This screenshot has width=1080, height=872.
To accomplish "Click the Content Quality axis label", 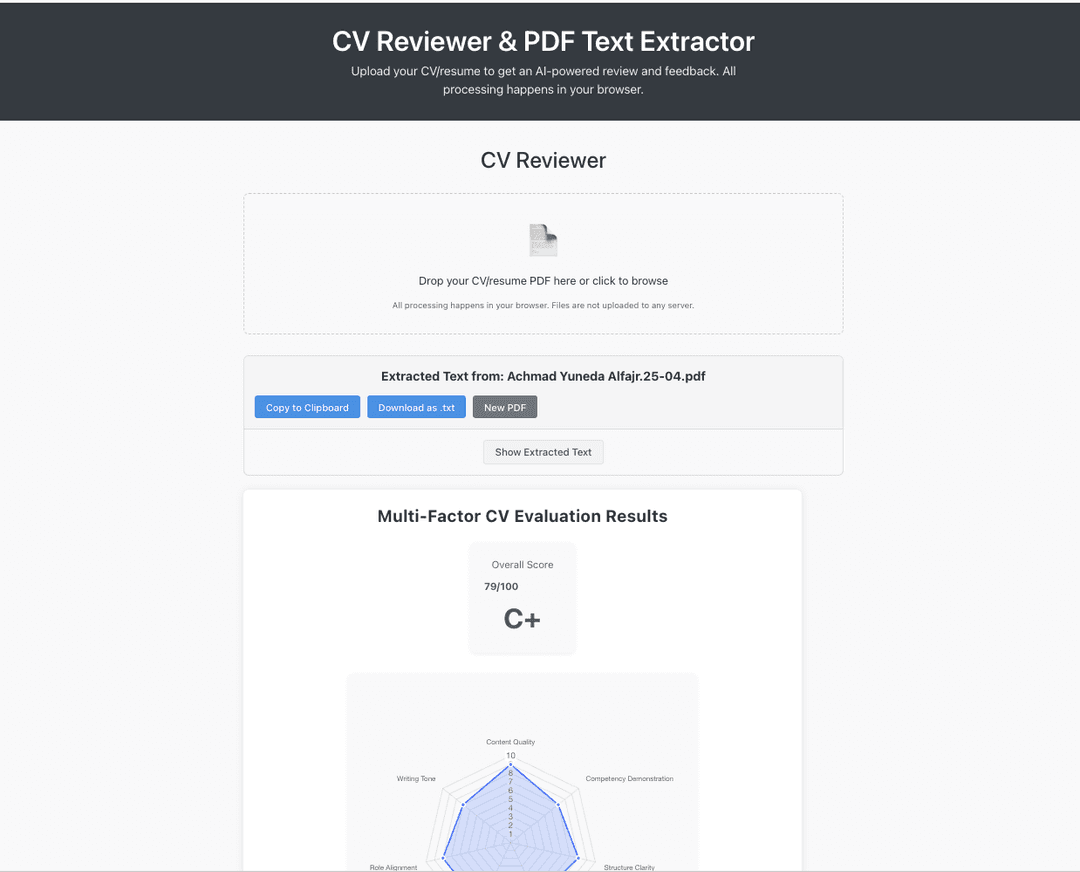I will click(510, 742).
